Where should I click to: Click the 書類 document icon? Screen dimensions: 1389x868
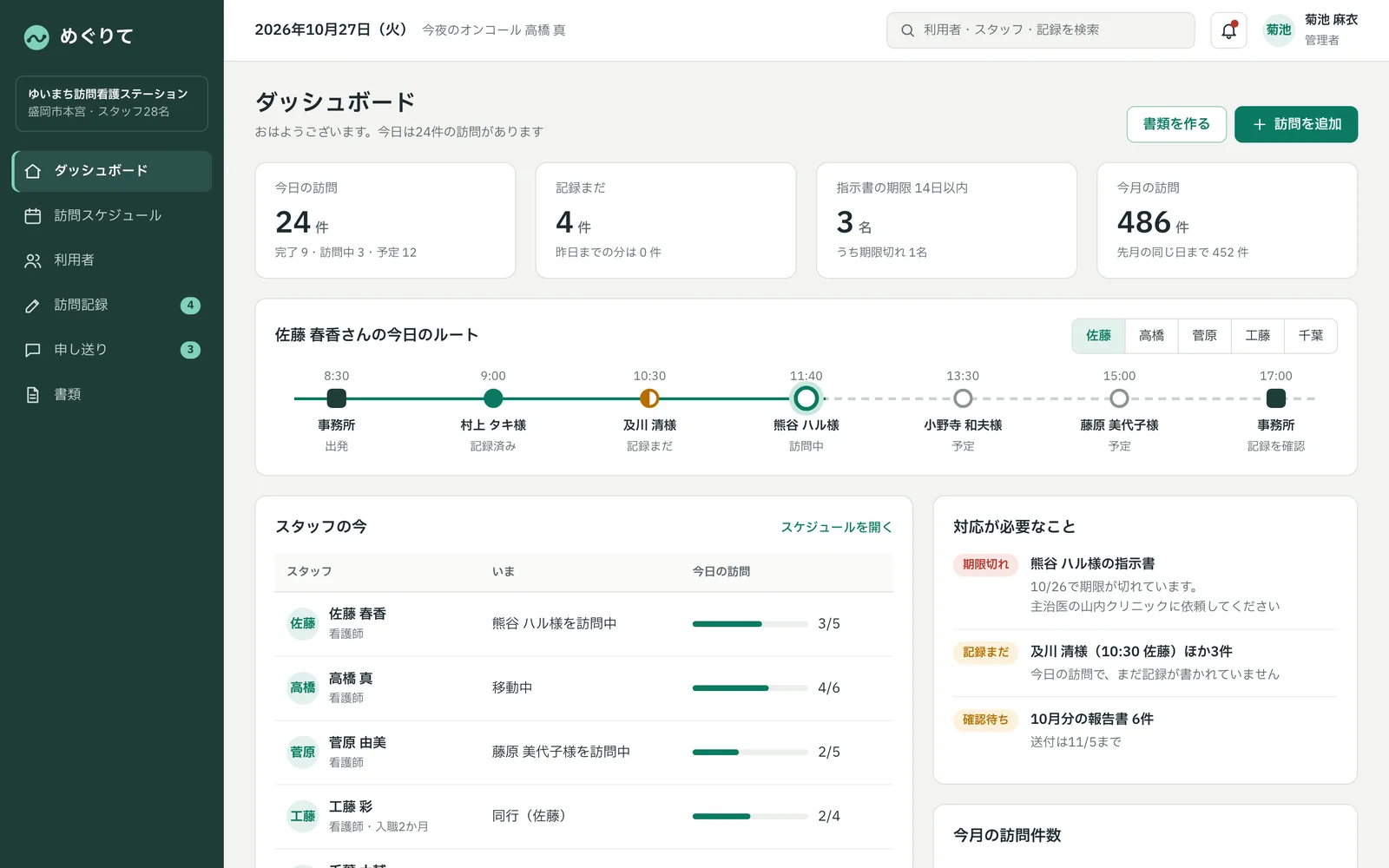[33, 395]
